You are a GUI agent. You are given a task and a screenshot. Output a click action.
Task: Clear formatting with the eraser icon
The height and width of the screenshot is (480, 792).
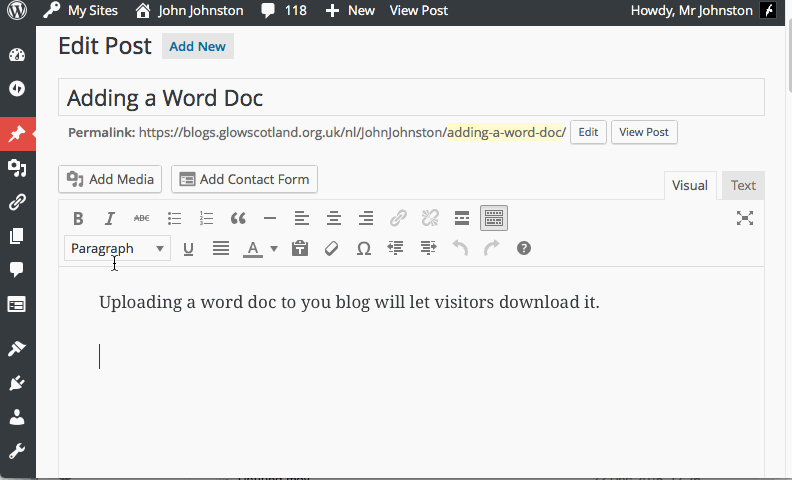[331, 248]
